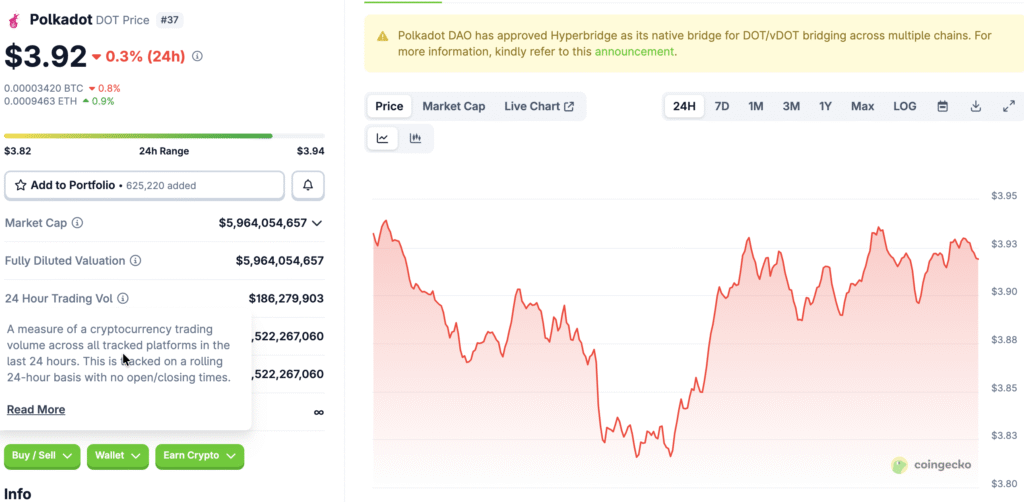Open the Earn Crypto dropdown
This screenshot has width=1024, height=502.
coord(200,456)
